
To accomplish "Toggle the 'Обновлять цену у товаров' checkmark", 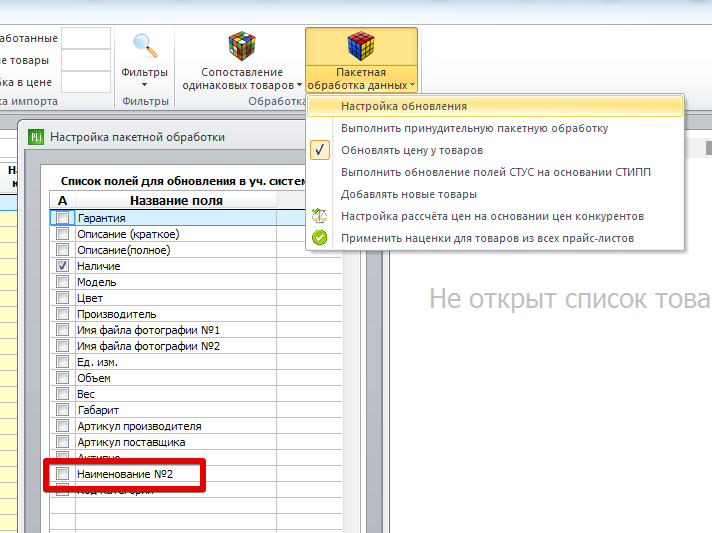I will point(320,150).
